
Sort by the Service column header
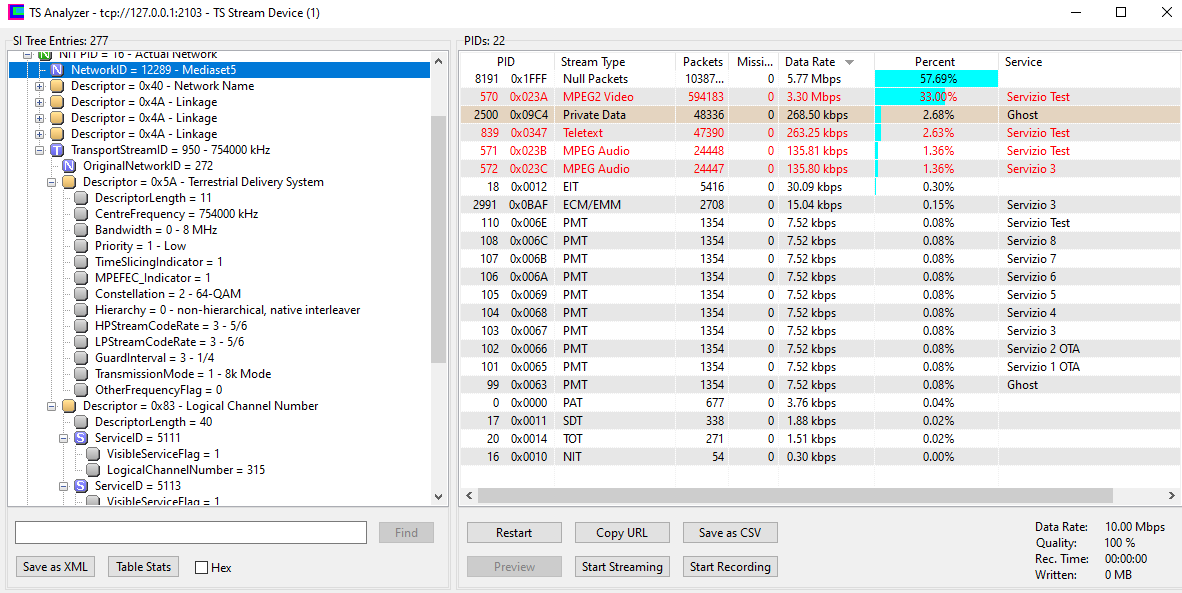point(1089,62)
